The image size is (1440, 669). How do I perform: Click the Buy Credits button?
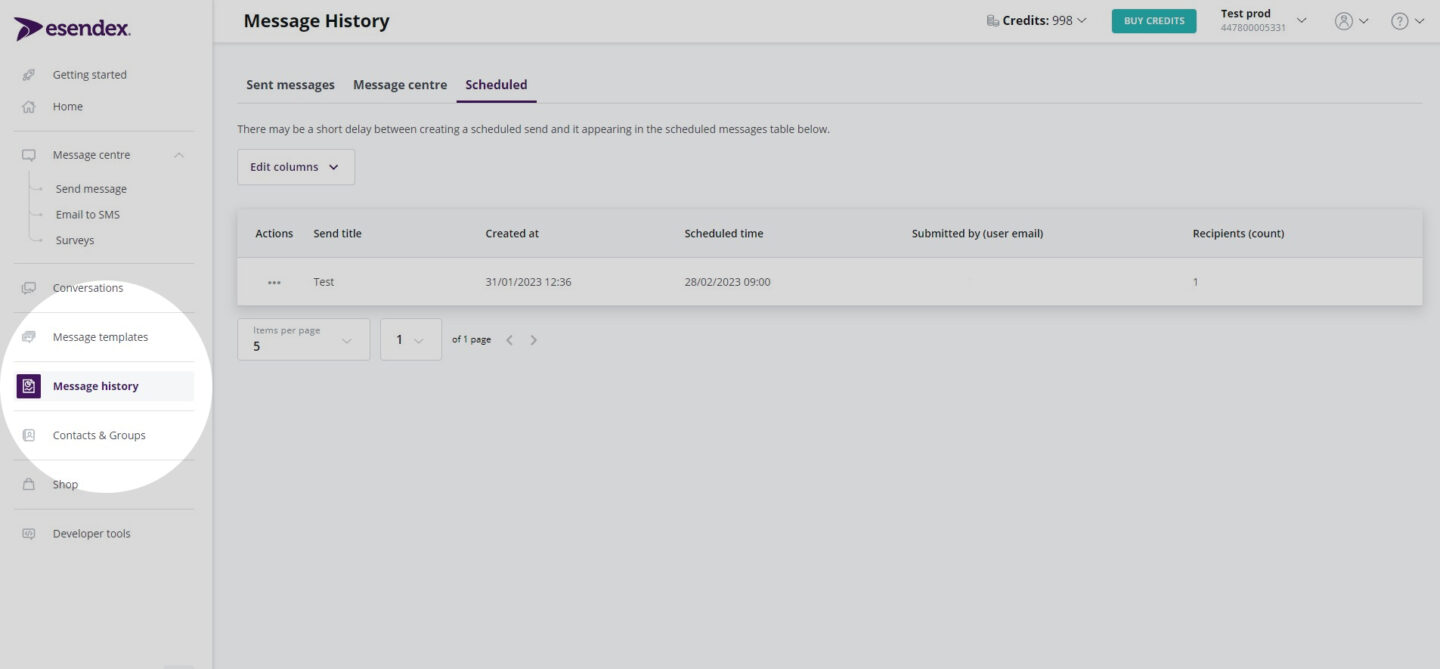[x=1153, y=20]
